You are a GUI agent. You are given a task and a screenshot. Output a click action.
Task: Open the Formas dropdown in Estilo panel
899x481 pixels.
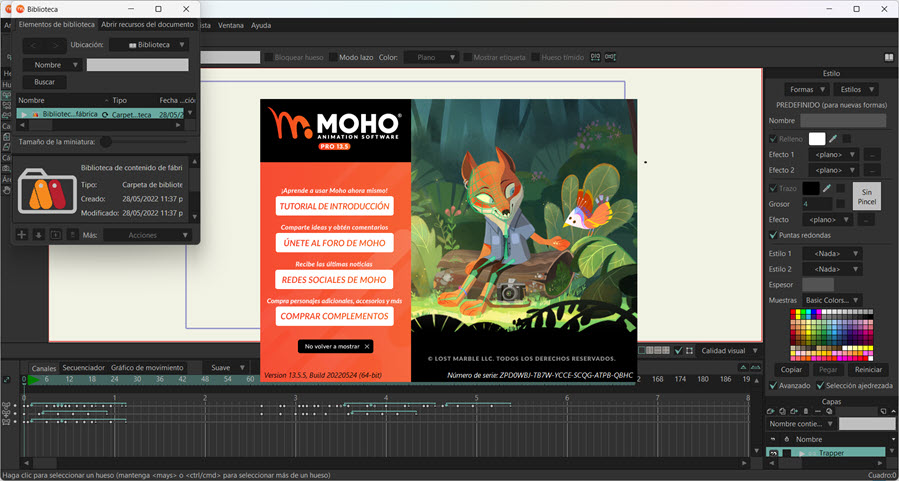[x=806, y=89]
